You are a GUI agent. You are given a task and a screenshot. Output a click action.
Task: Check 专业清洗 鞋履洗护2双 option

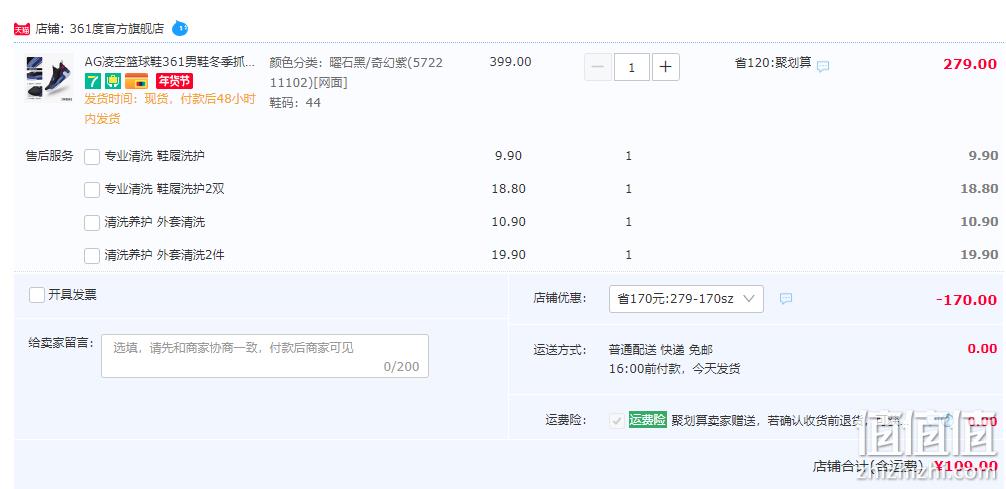coord(92,189)
